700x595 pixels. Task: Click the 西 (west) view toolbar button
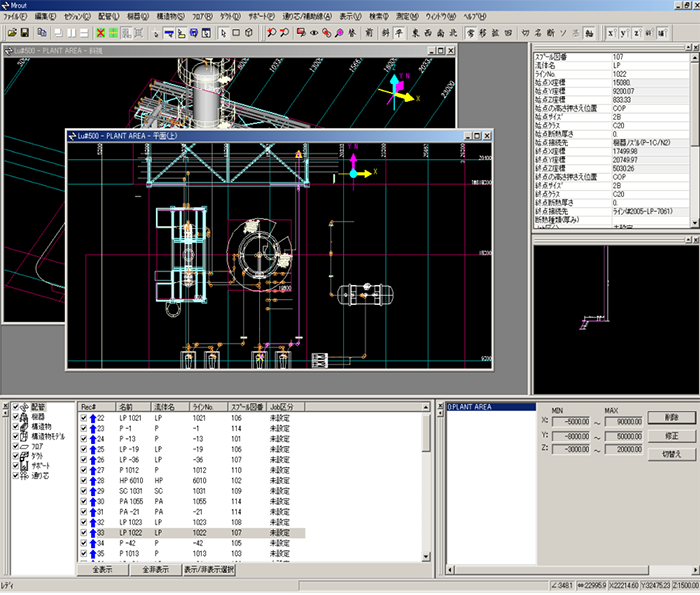click(x=426, y=33)
